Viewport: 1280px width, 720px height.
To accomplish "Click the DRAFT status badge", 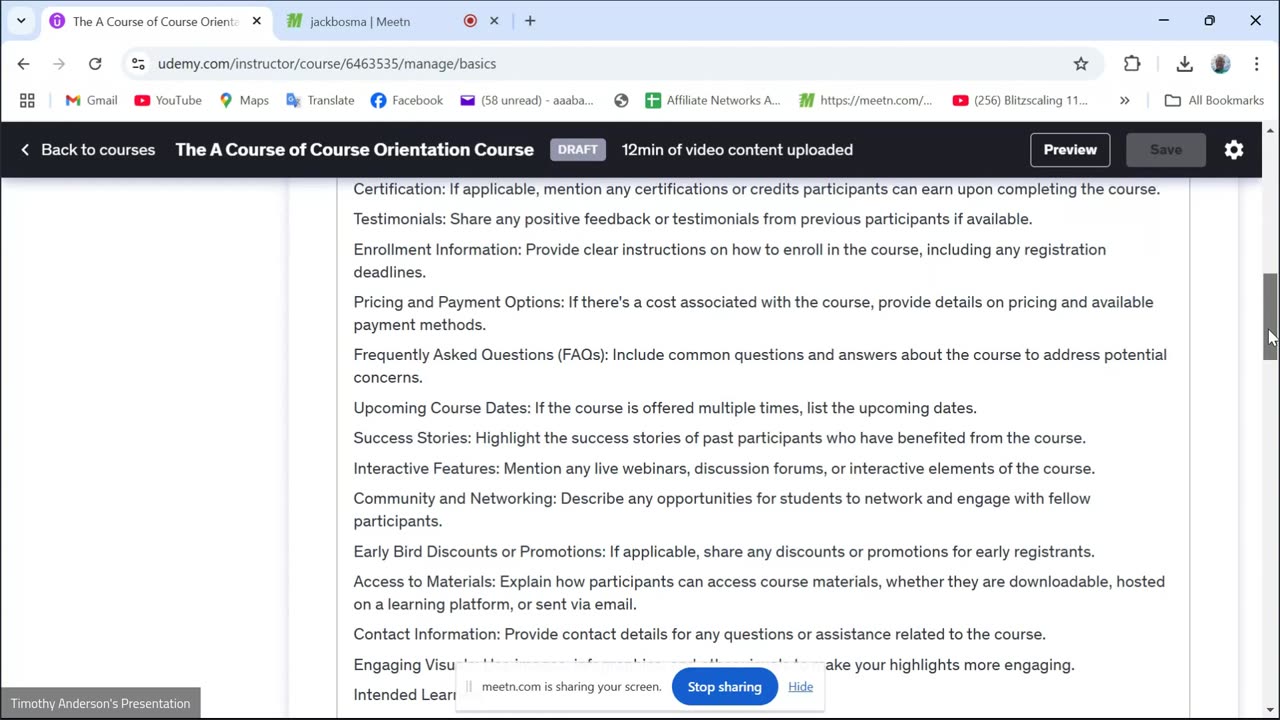I will pyautogui.click(x=578, y=150).
